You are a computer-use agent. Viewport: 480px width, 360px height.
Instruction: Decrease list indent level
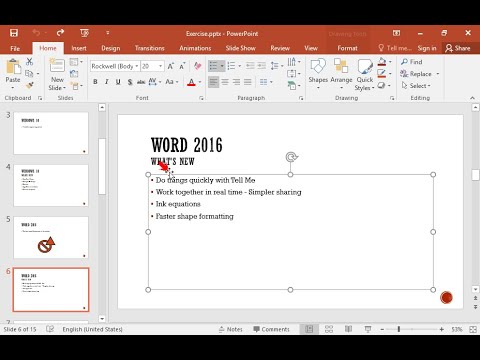click(x=250, y=66)
